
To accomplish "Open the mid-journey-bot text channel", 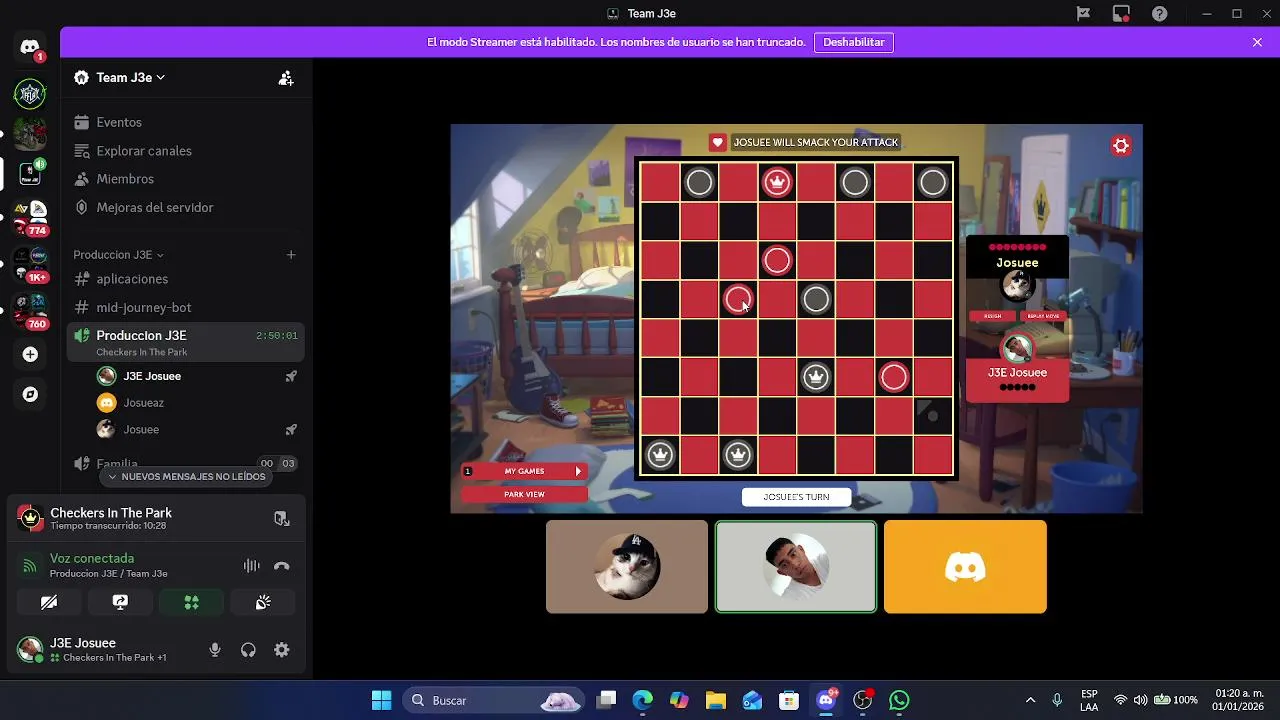I will click(x=186, y=307).
